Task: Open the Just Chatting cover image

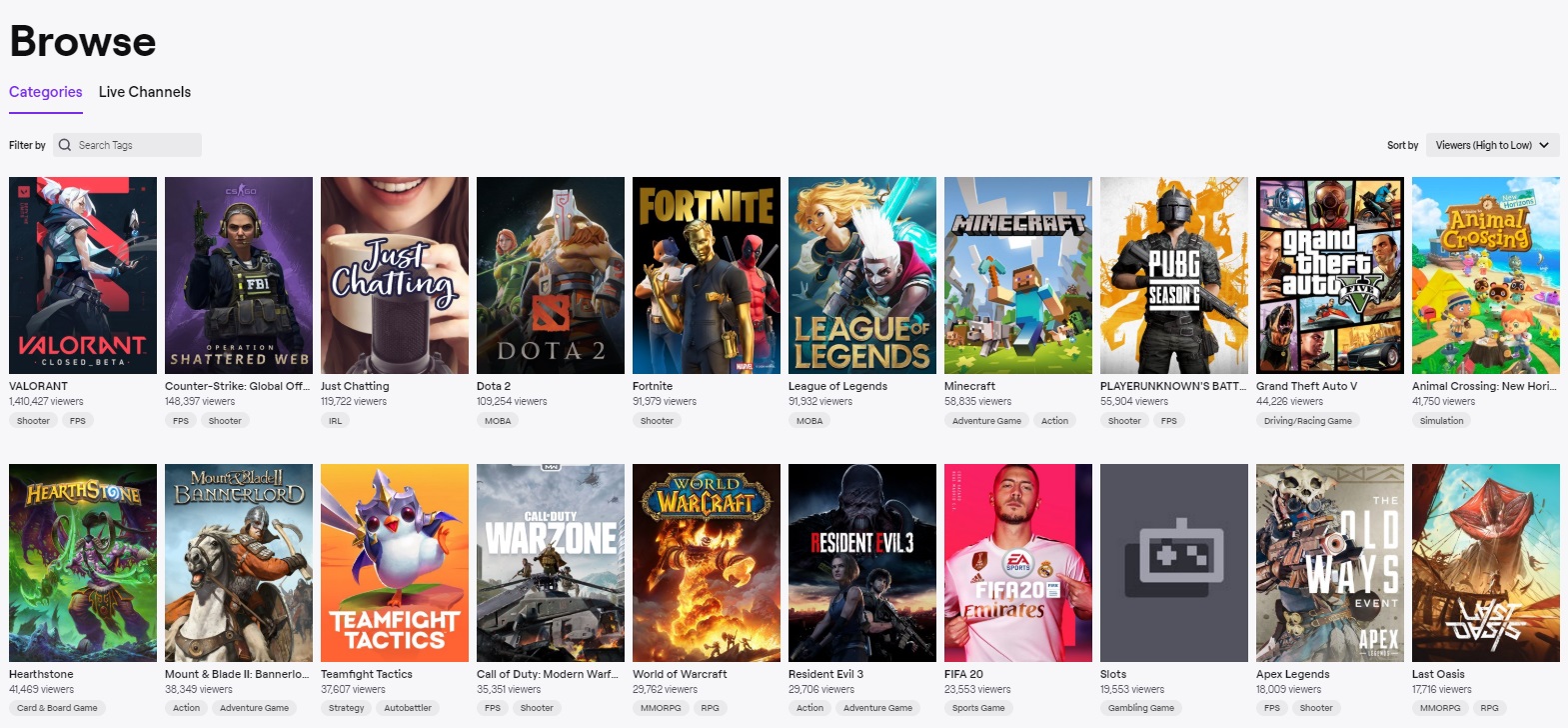Action: point(395,275)
